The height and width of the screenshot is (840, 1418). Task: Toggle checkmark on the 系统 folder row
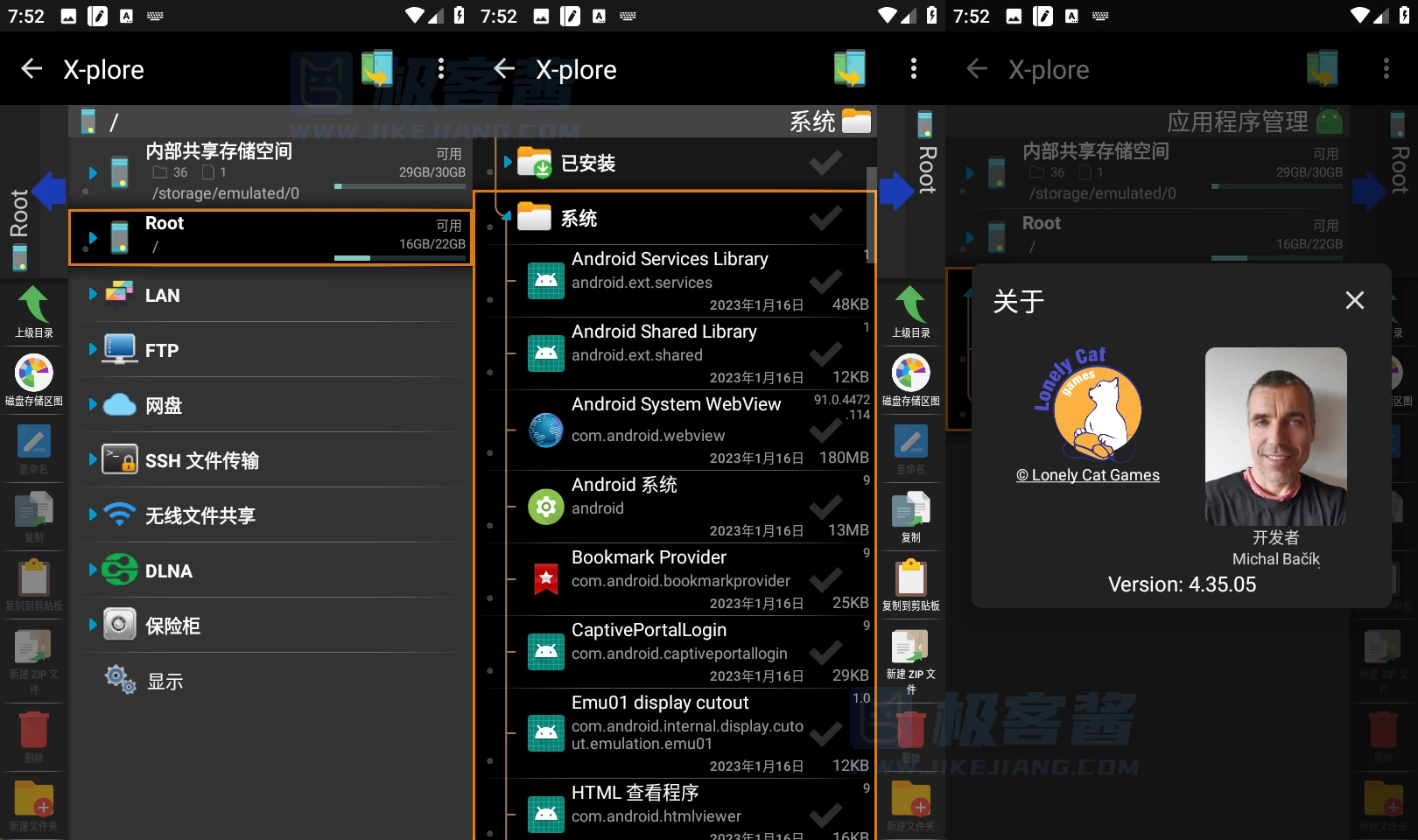click(x=825, y=218)
